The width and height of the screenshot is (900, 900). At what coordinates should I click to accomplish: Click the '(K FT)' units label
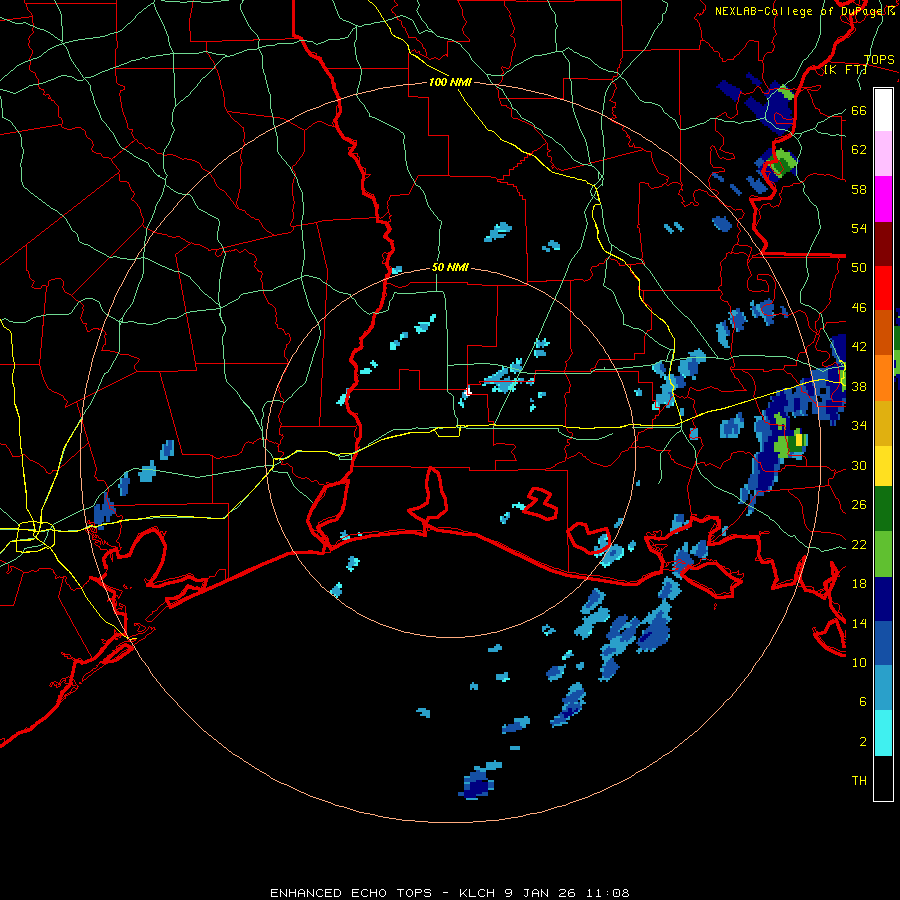click(845, 70)
